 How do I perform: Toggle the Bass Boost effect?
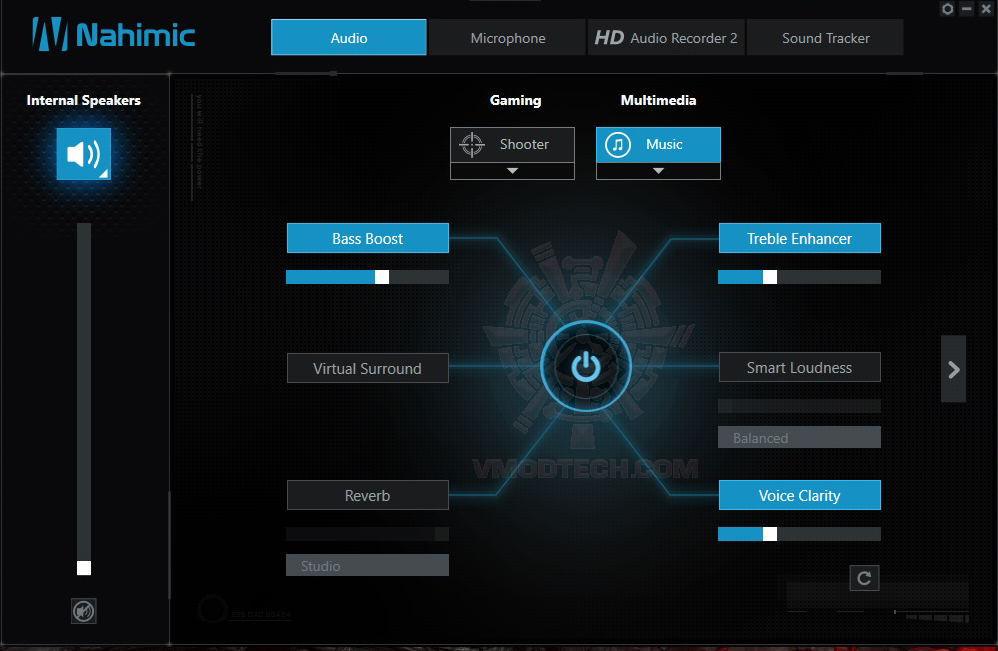(368, 238)
